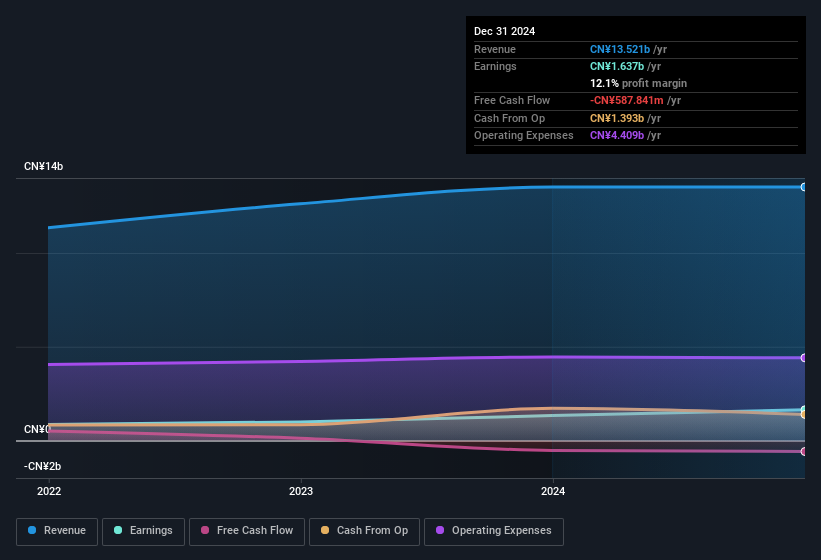Select the 2024 axis label
The width and height of the screenshot is (821, 560).
coord(553,491)
